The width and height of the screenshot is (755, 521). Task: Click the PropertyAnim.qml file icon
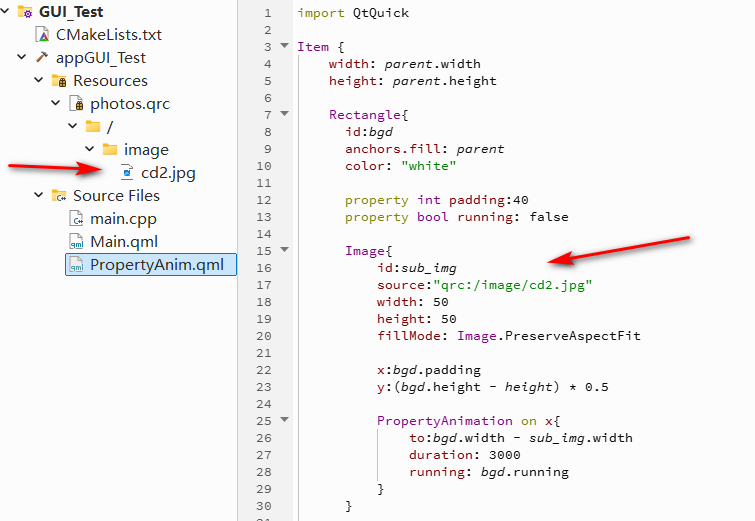tap(77, 264)
